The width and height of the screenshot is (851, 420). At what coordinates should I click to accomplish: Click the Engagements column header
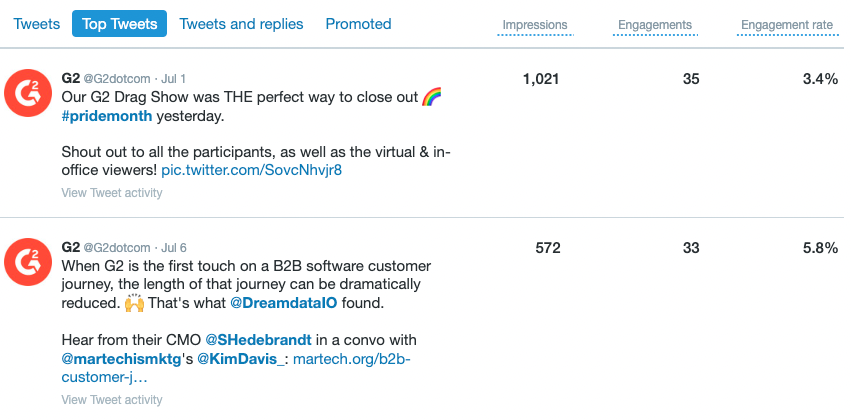point(655,25)
